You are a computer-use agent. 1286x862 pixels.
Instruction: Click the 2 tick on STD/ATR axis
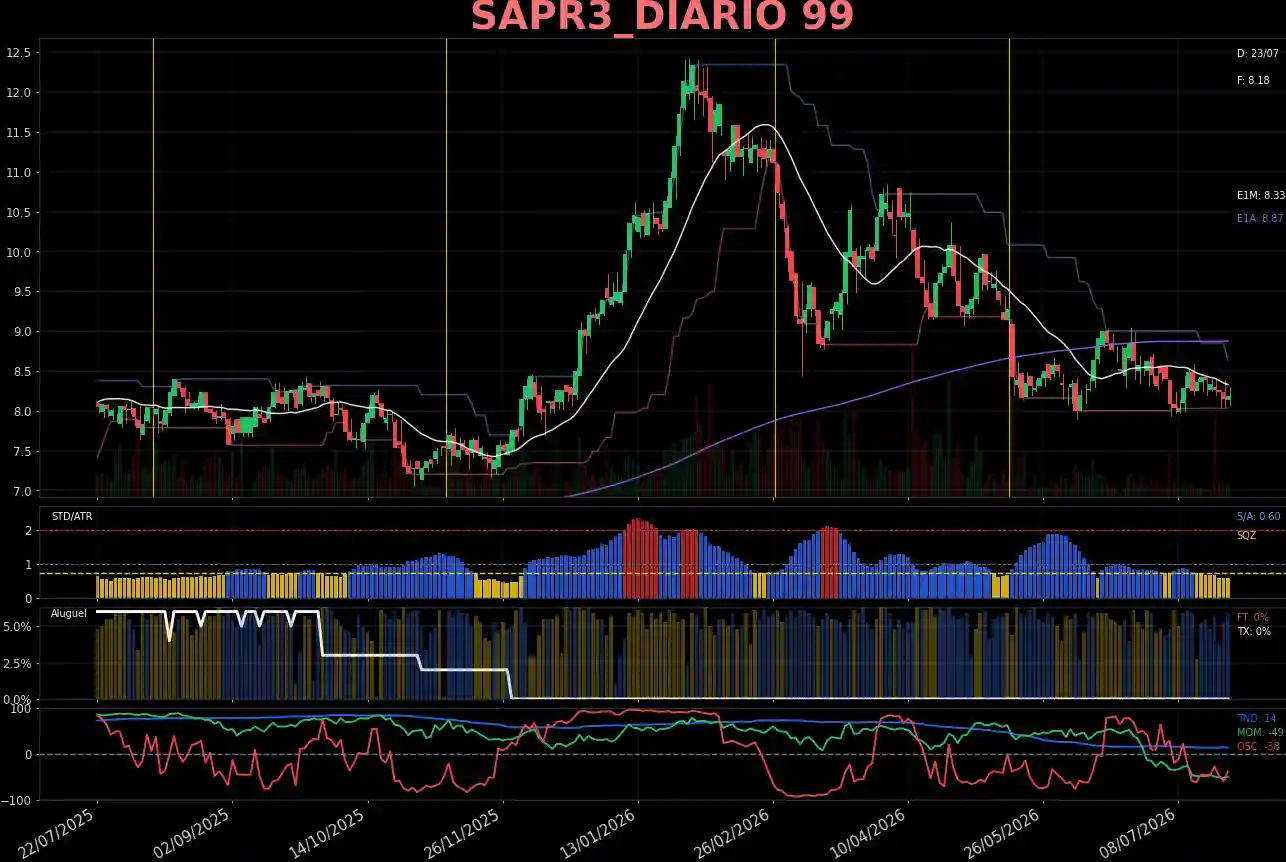[x=28, y=531]
